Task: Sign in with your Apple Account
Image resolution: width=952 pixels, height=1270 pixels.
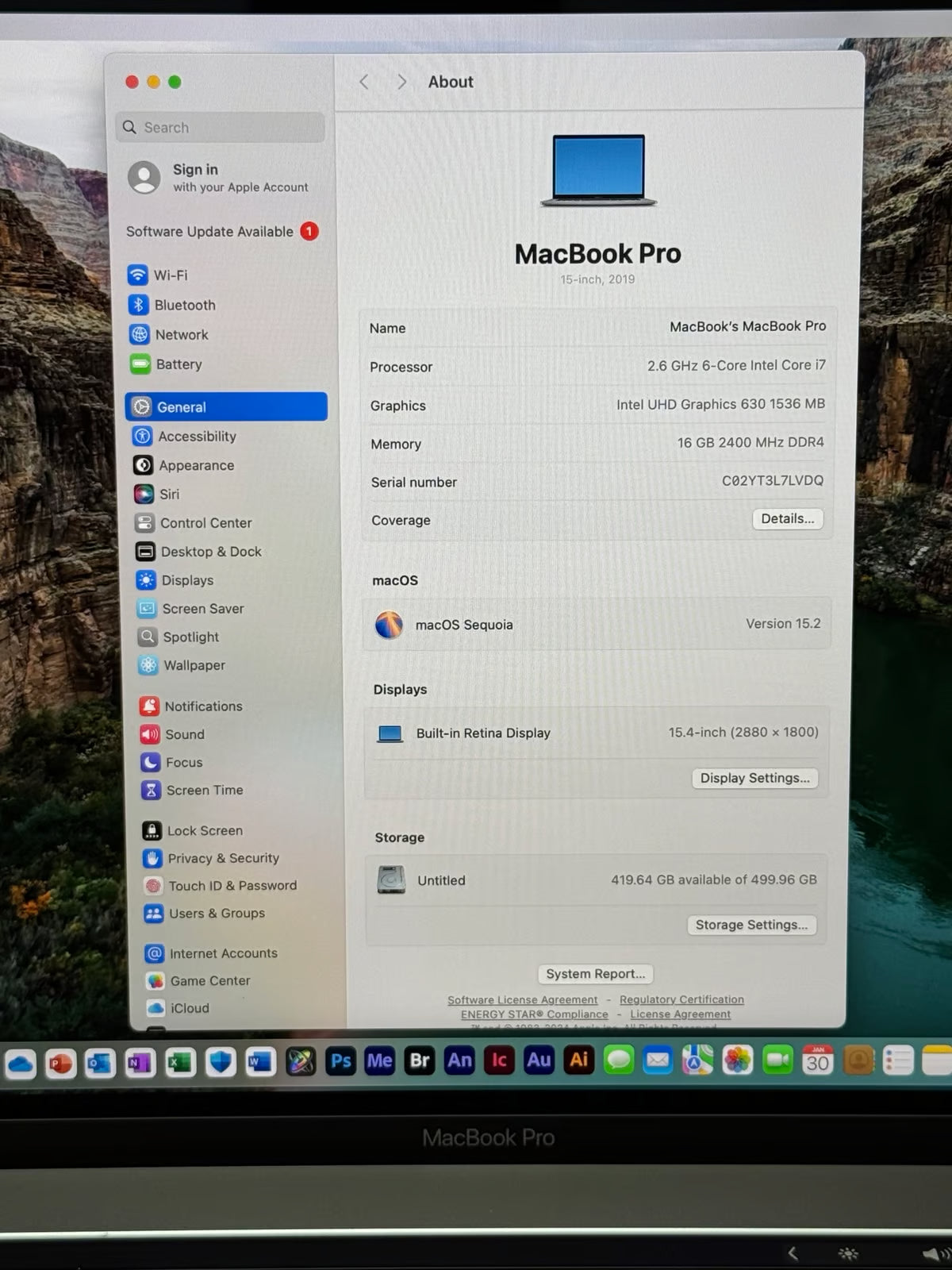Action: [219, 178]
